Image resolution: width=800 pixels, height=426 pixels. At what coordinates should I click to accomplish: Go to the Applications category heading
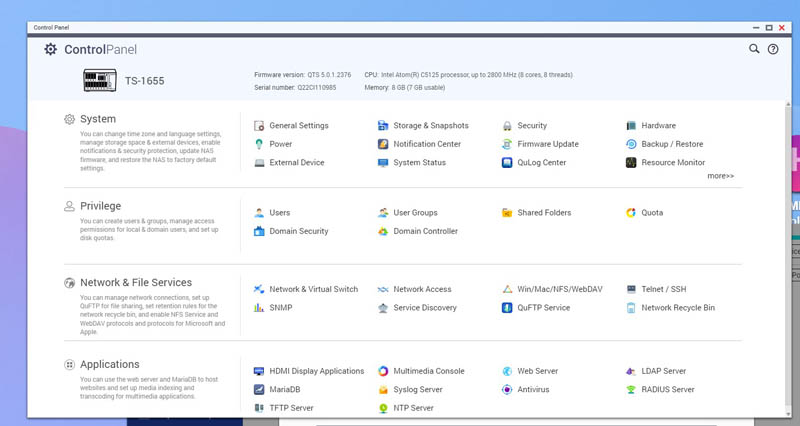[109, 365]
